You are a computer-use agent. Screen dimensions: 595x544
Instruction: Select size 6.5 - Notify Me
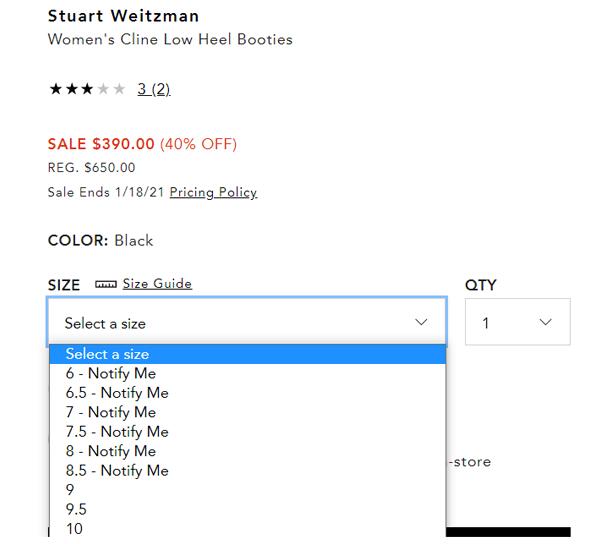pos(247,393)
